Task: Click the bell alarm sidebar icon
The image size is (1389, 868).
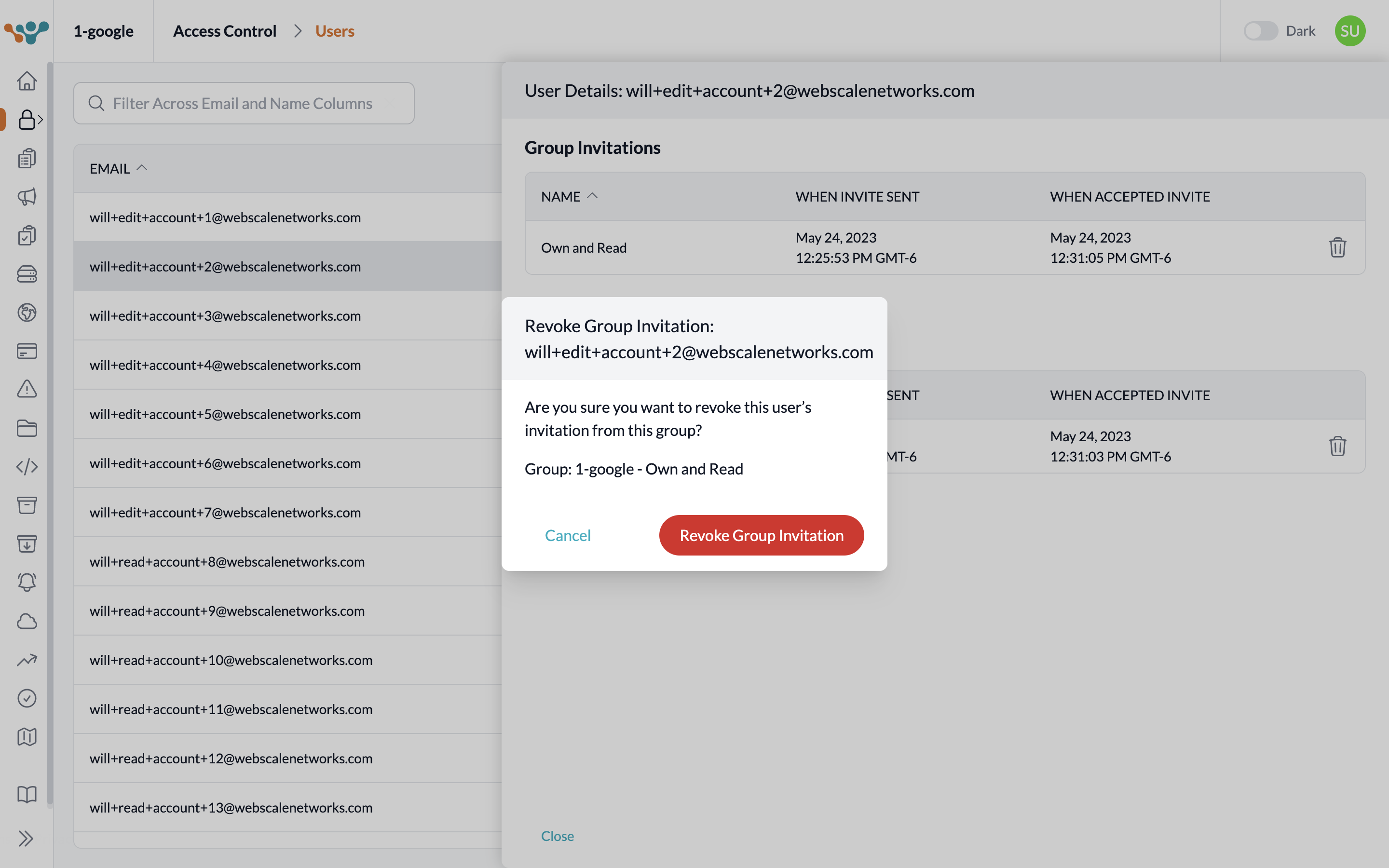Action: pos(27,582)
